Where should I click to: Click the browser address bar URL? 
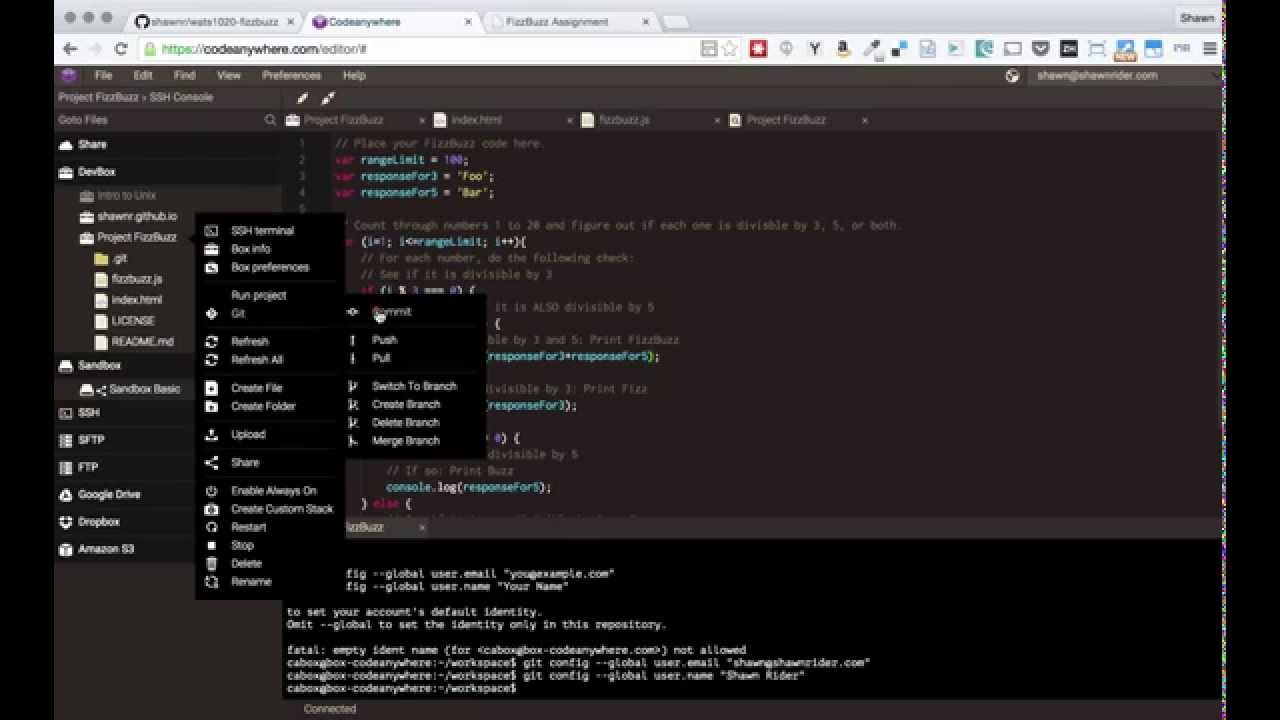coord(264,49)
